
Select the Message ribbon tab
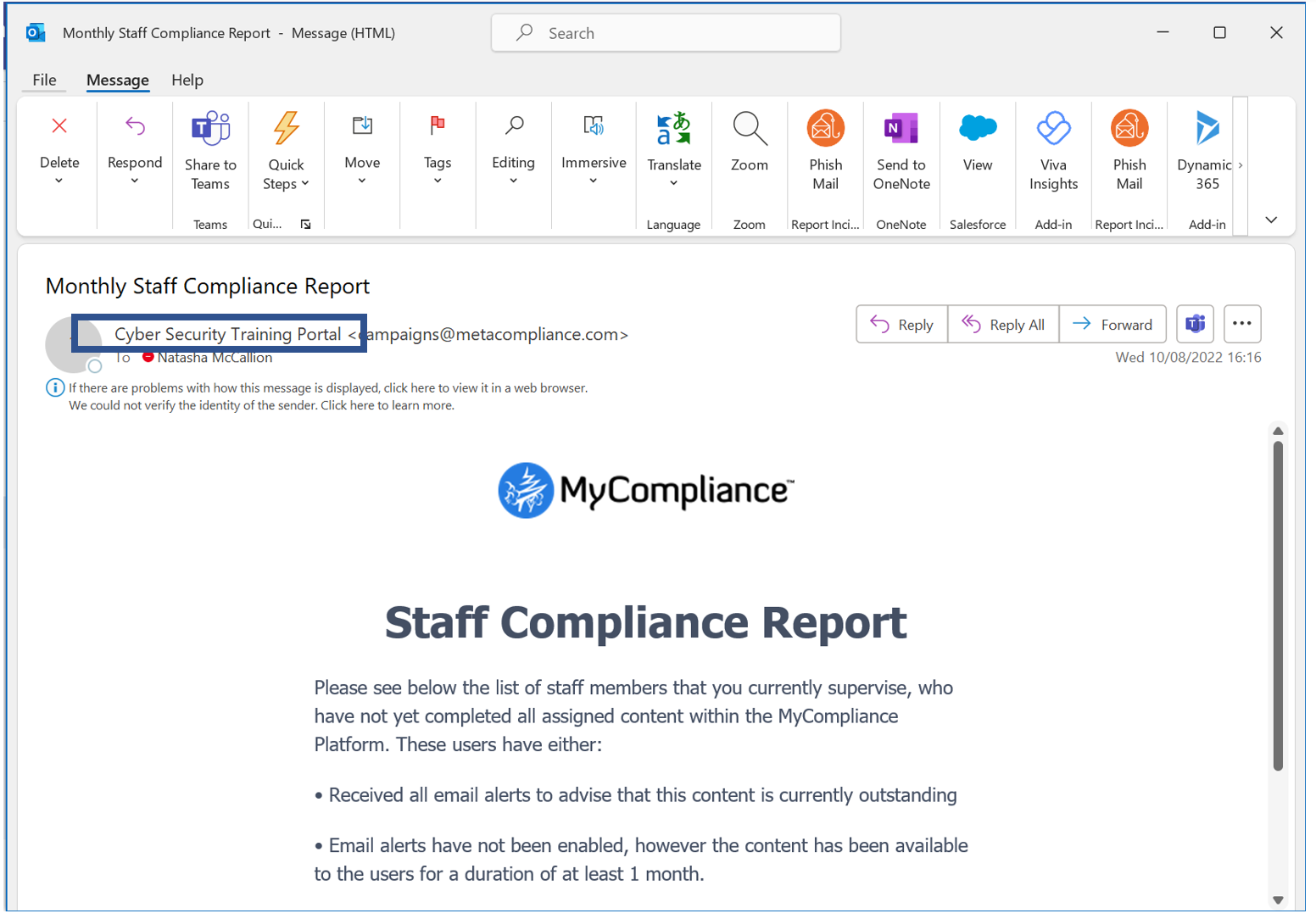coord(118,80)
